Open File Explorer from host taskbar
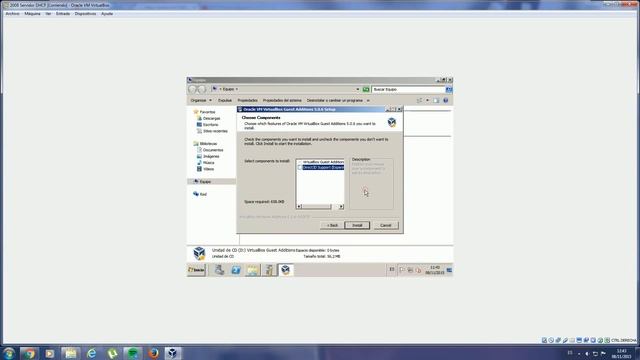Screen dimensions: 640x360 click(71, 353)
